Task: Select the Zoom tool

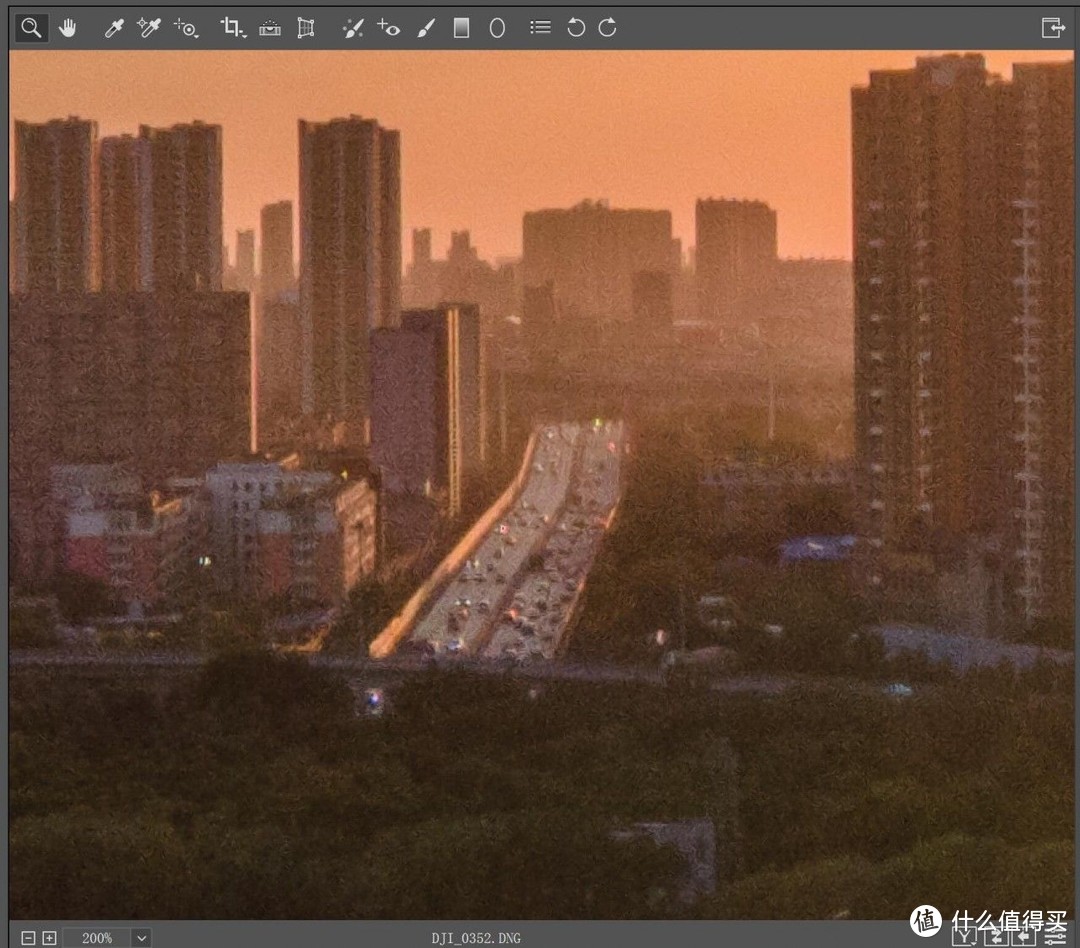Action: coord(31,28)
